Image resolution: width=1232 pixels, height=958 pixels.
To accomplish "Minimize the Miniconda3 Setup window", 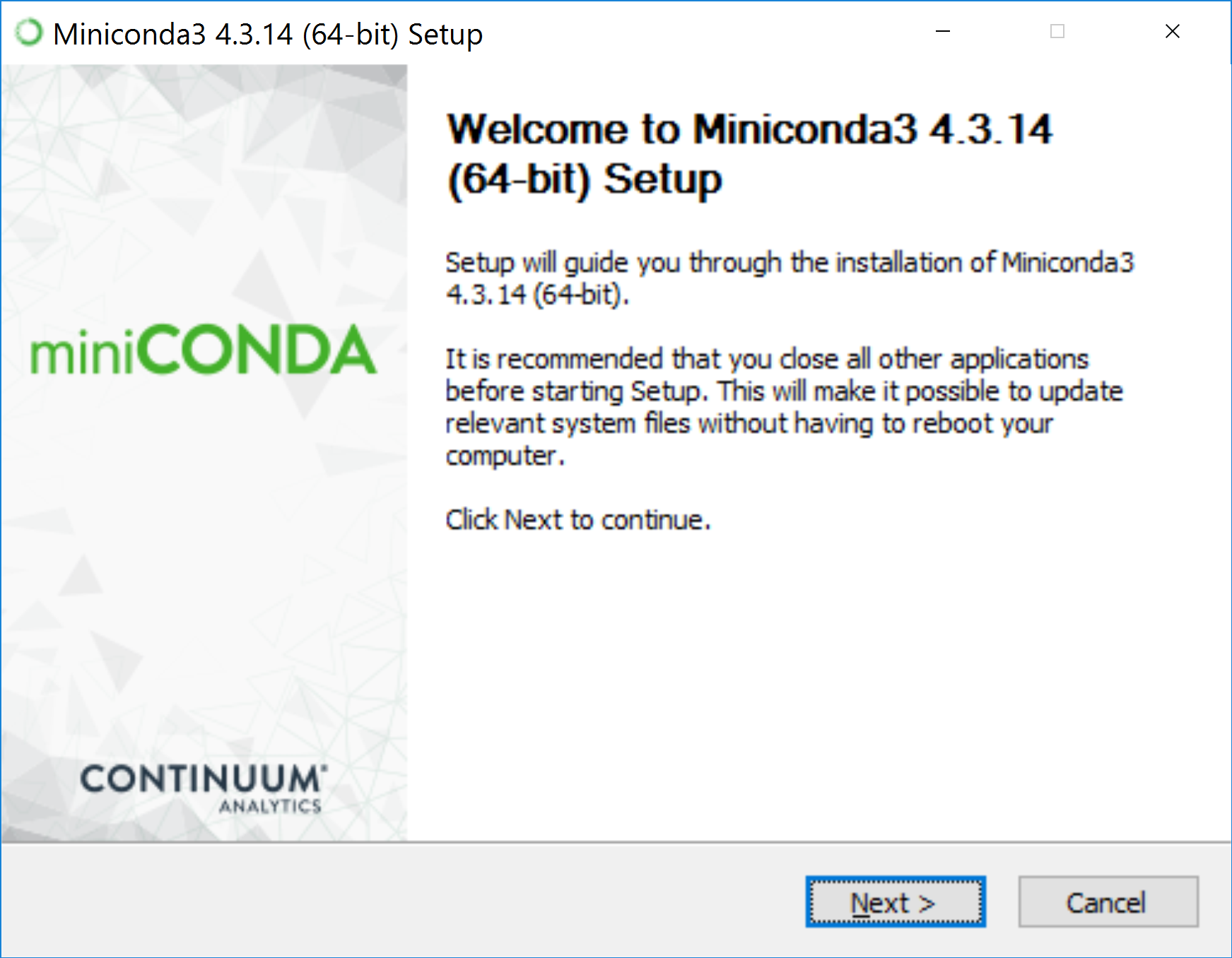I will [x=942, y=32].
